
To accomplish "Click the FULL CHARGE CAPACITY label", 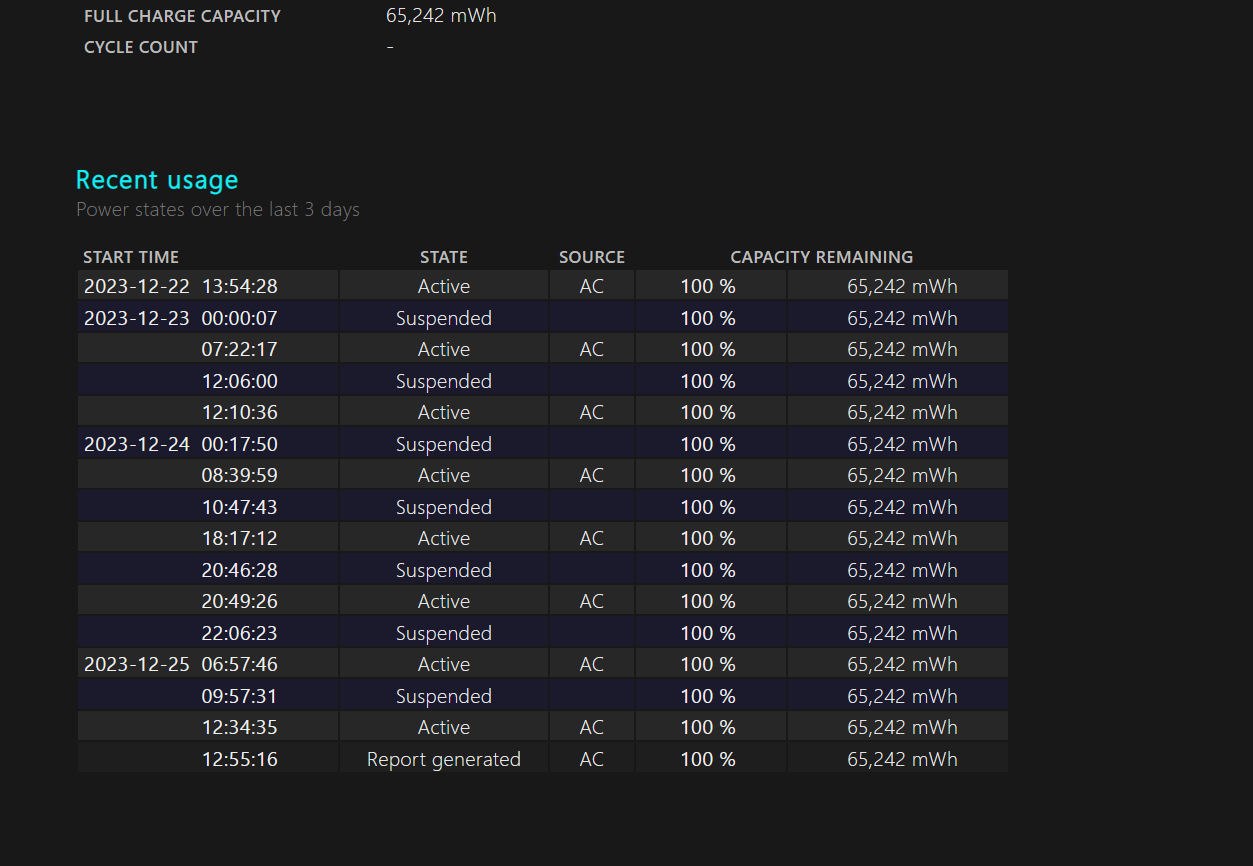I will [x=182, y=16].
